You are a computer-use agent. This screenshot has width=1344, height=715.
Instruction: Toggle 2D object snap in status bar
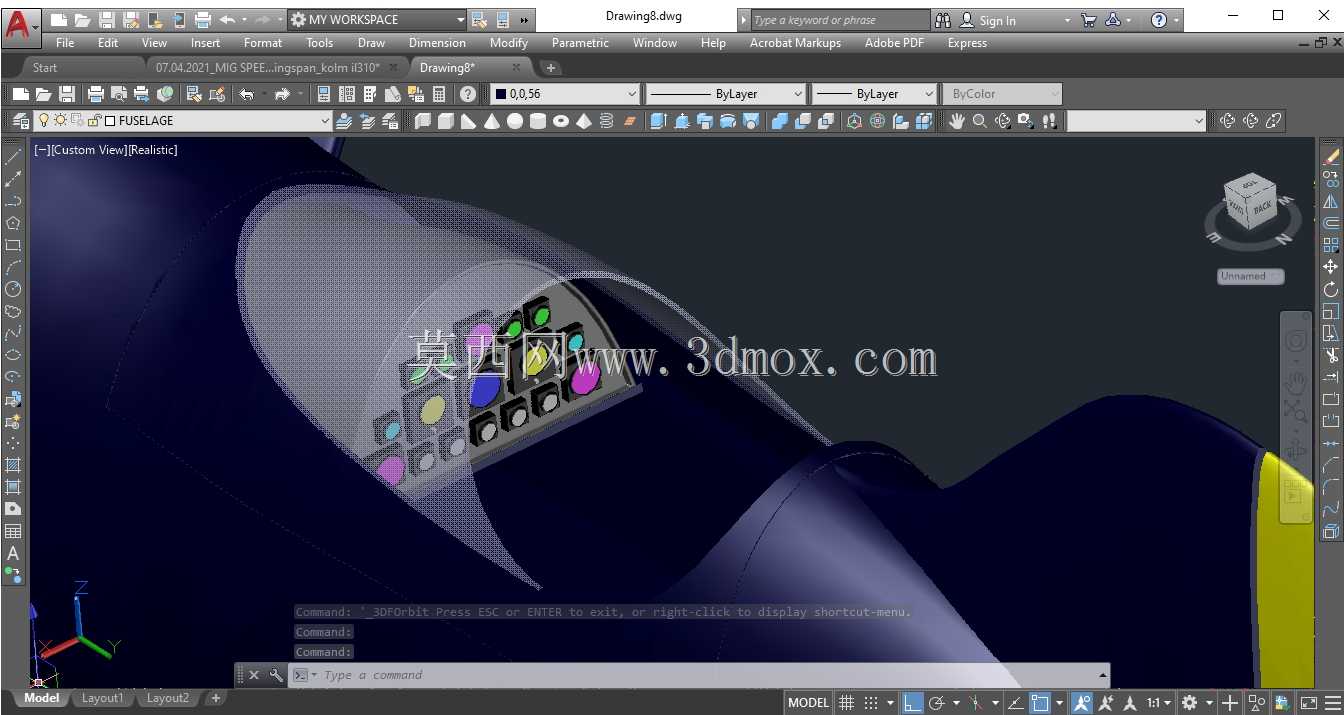pos(1041,703)
